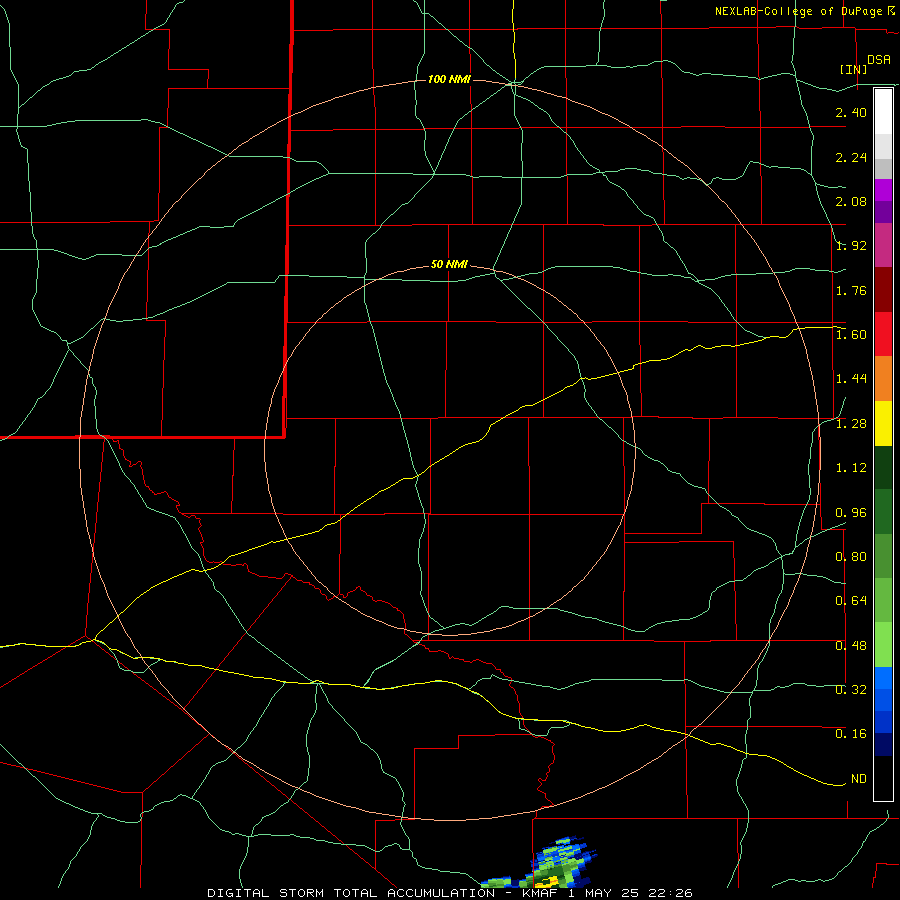Click the green swatch beside 0.96
The image size is (900, 900).
point(883,512)
